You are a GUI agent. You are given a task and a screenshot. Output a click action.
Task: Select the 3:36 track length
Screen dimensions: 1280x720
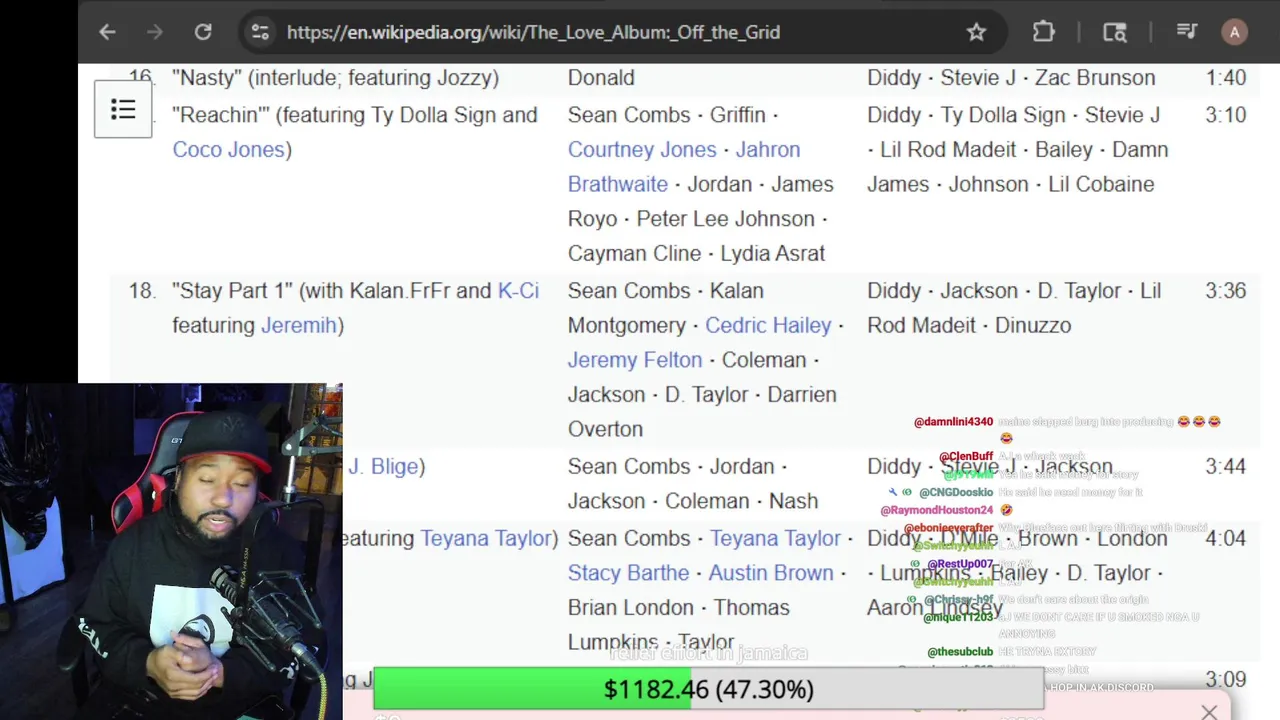(x=1225, y=290)
